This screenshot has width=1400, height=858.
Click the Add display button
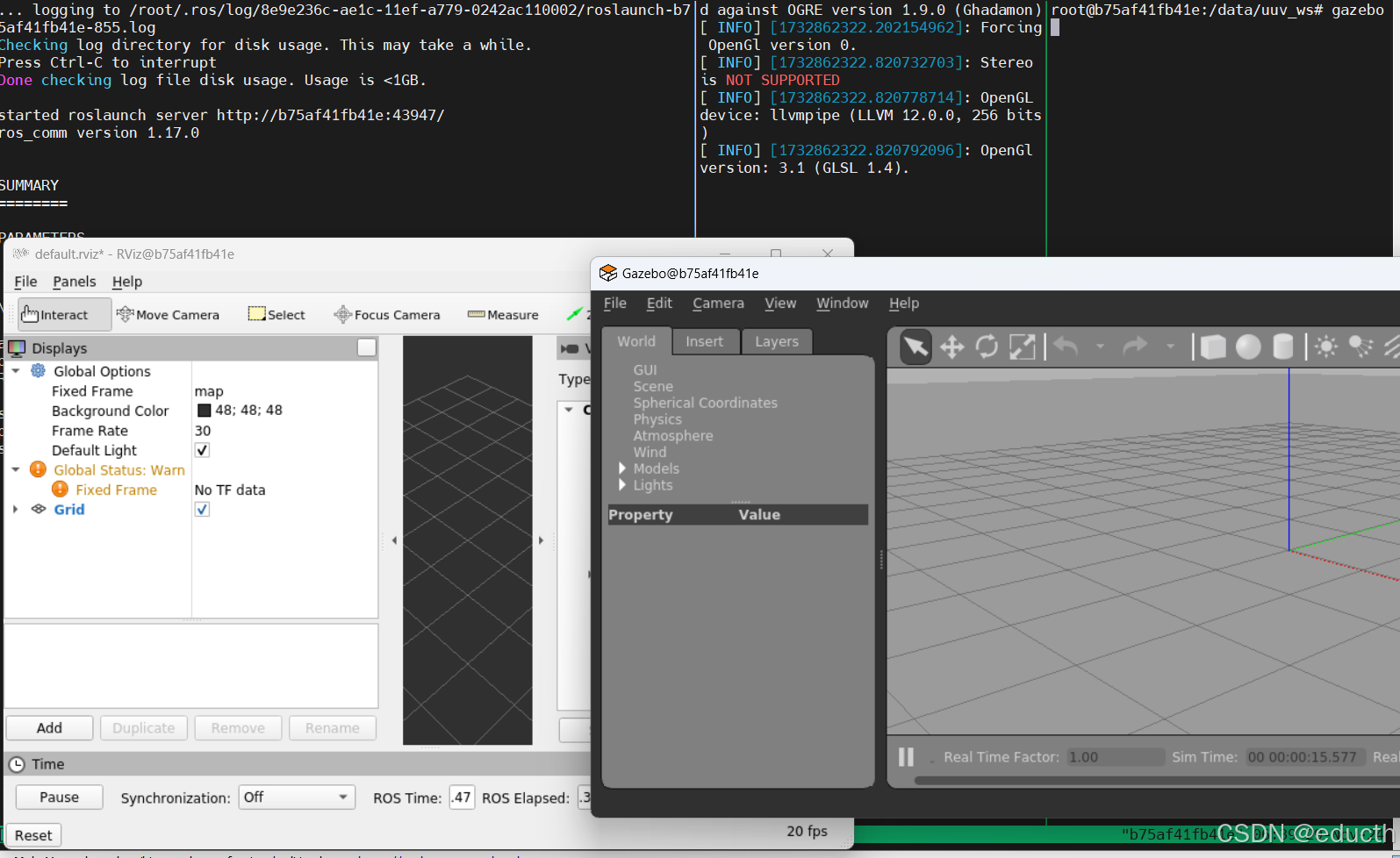tap(49, 728)
